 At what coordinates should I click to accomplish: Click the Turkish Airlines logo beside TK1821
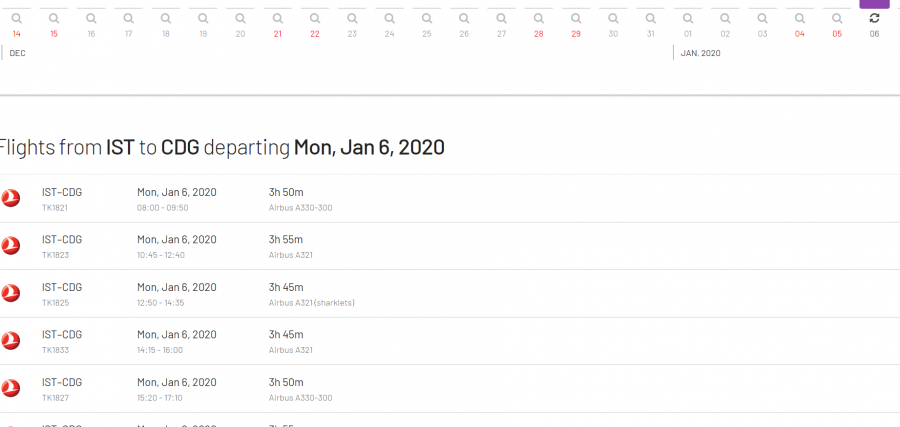click(11, 198)
